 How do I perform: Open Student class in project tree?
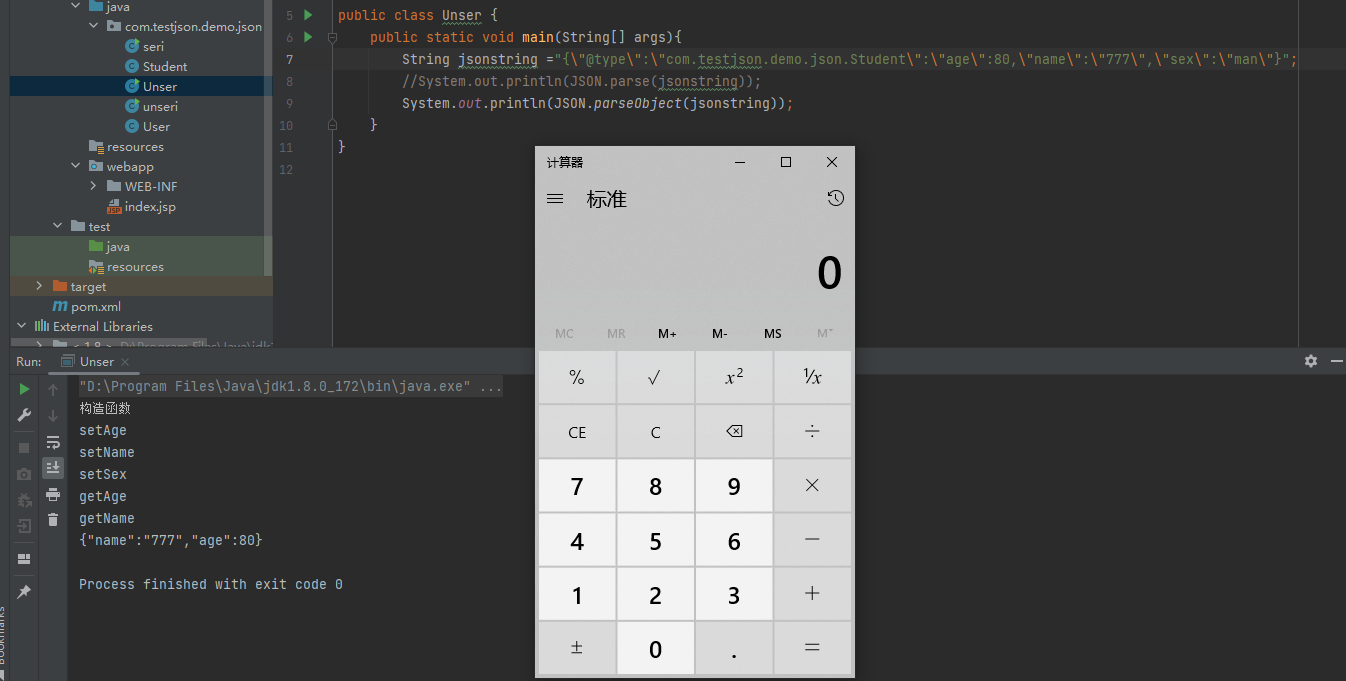click(x=165, y=66)
